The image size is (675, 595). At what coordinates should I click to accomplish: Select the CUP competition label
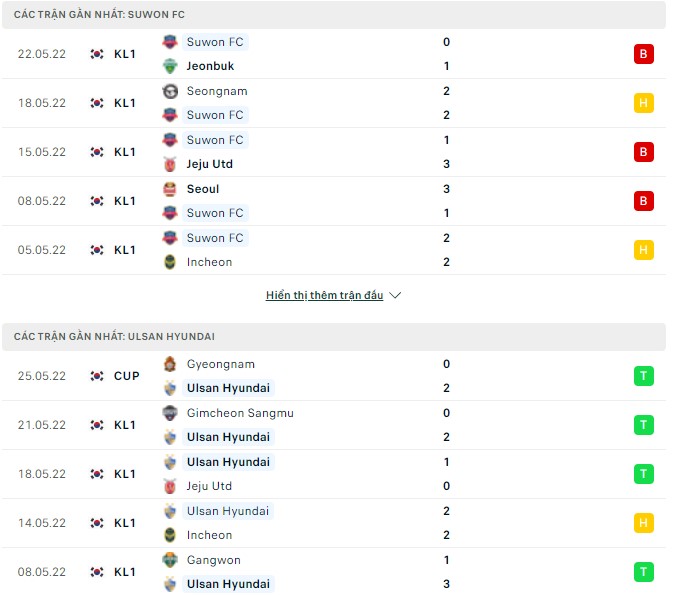(x=127, y=376)
